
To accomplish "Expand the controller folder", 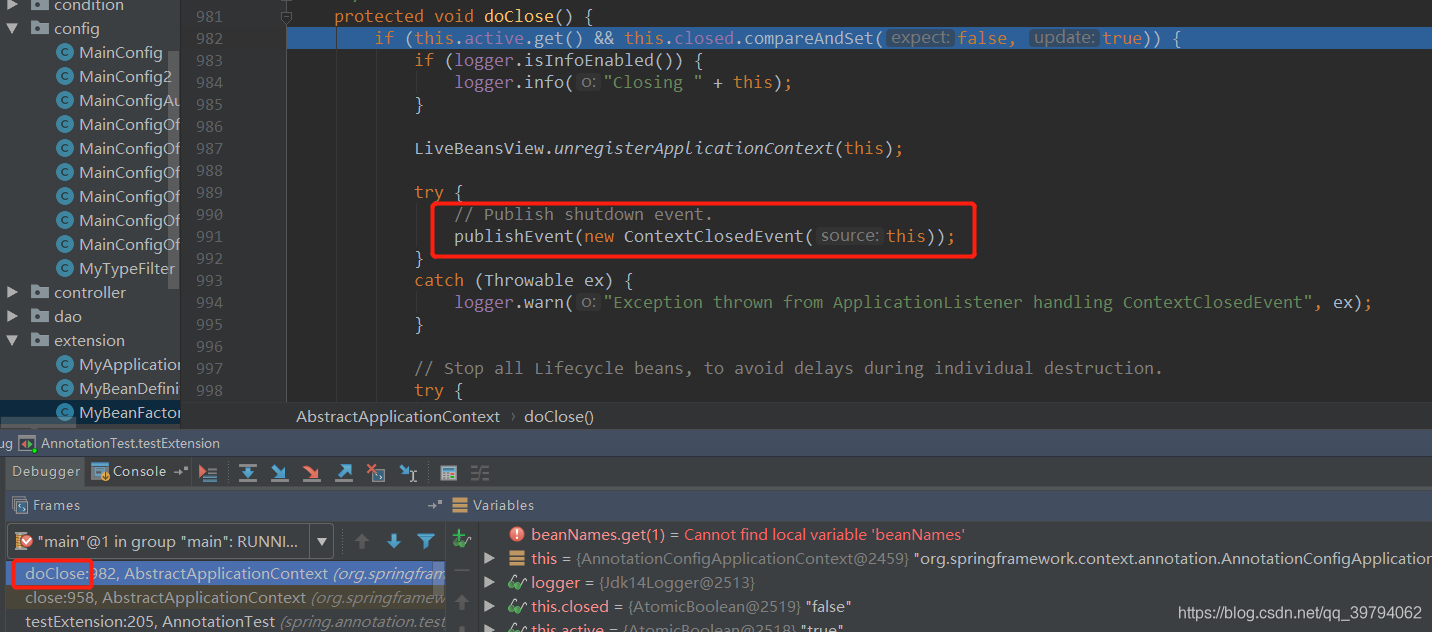I will tap(12, 292).
